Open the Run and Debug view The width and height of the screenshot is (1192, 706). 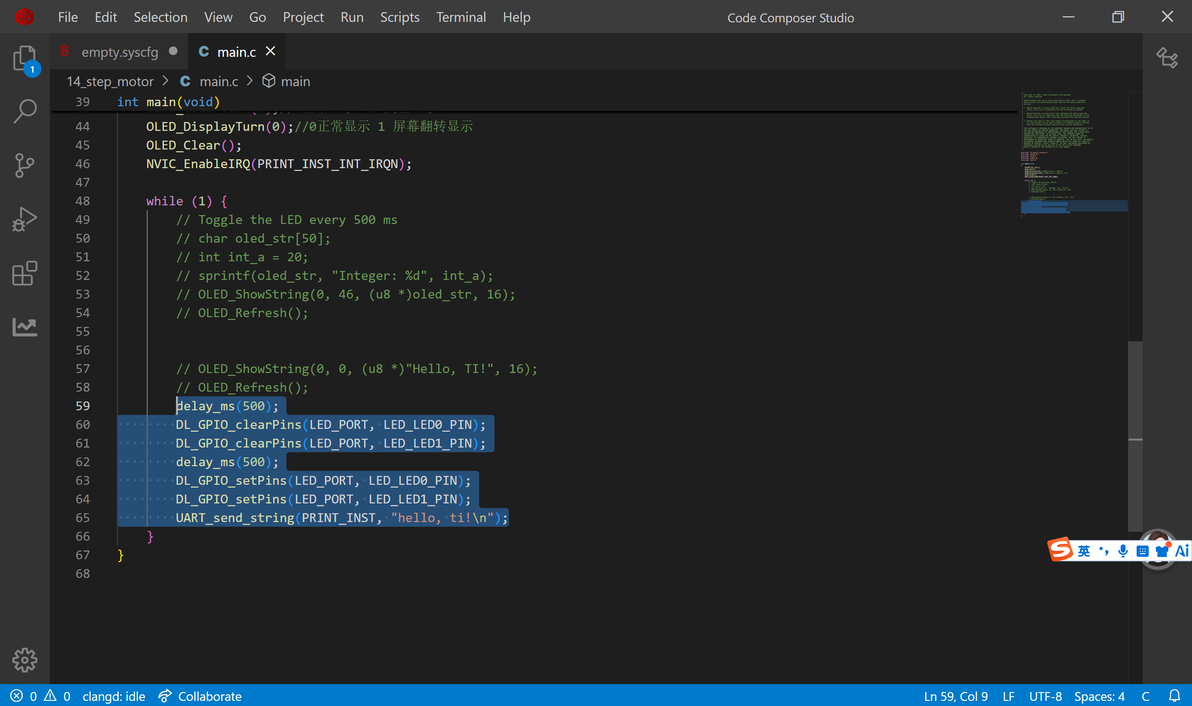[x=25, y=219]
